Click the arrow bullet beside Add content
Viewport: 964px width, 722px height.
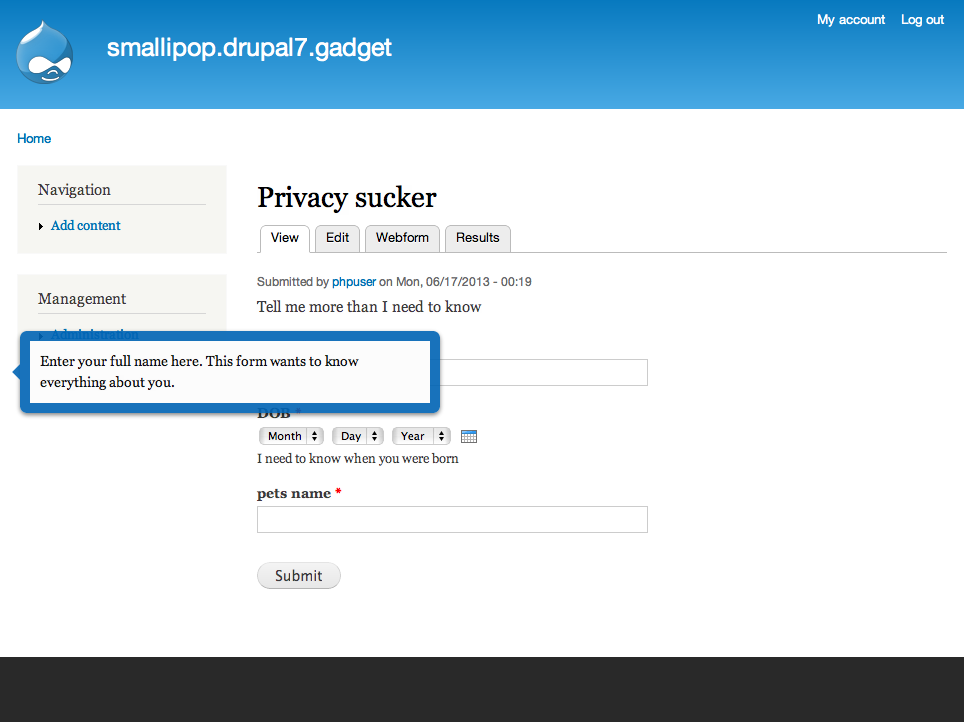tap(41, 226)
